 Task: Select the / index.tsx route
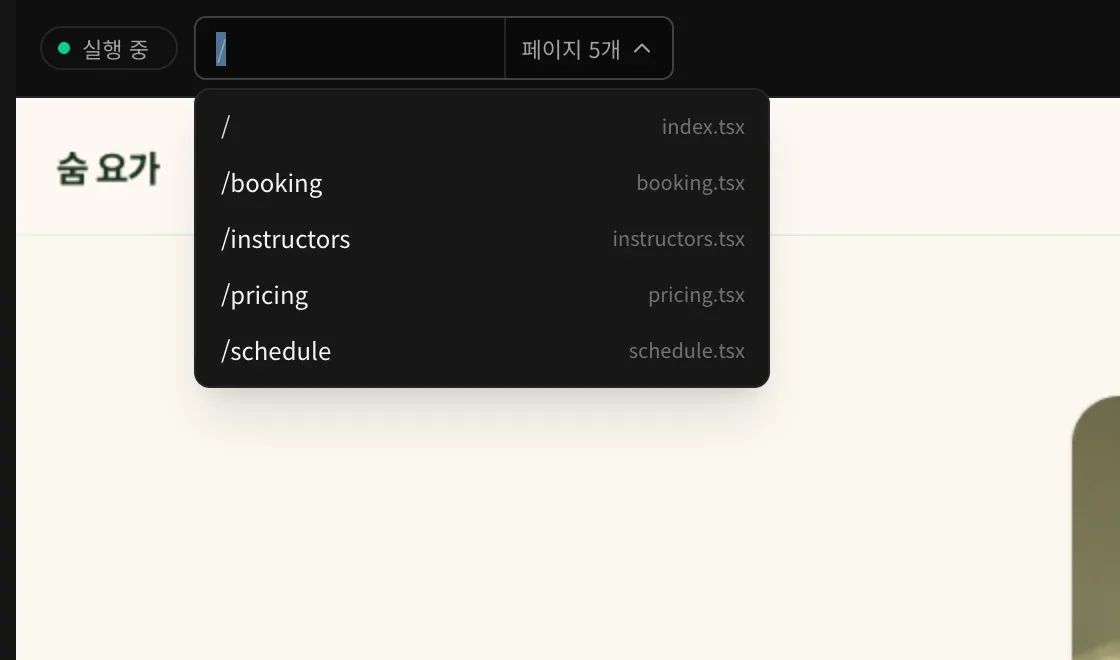(482, 127)
